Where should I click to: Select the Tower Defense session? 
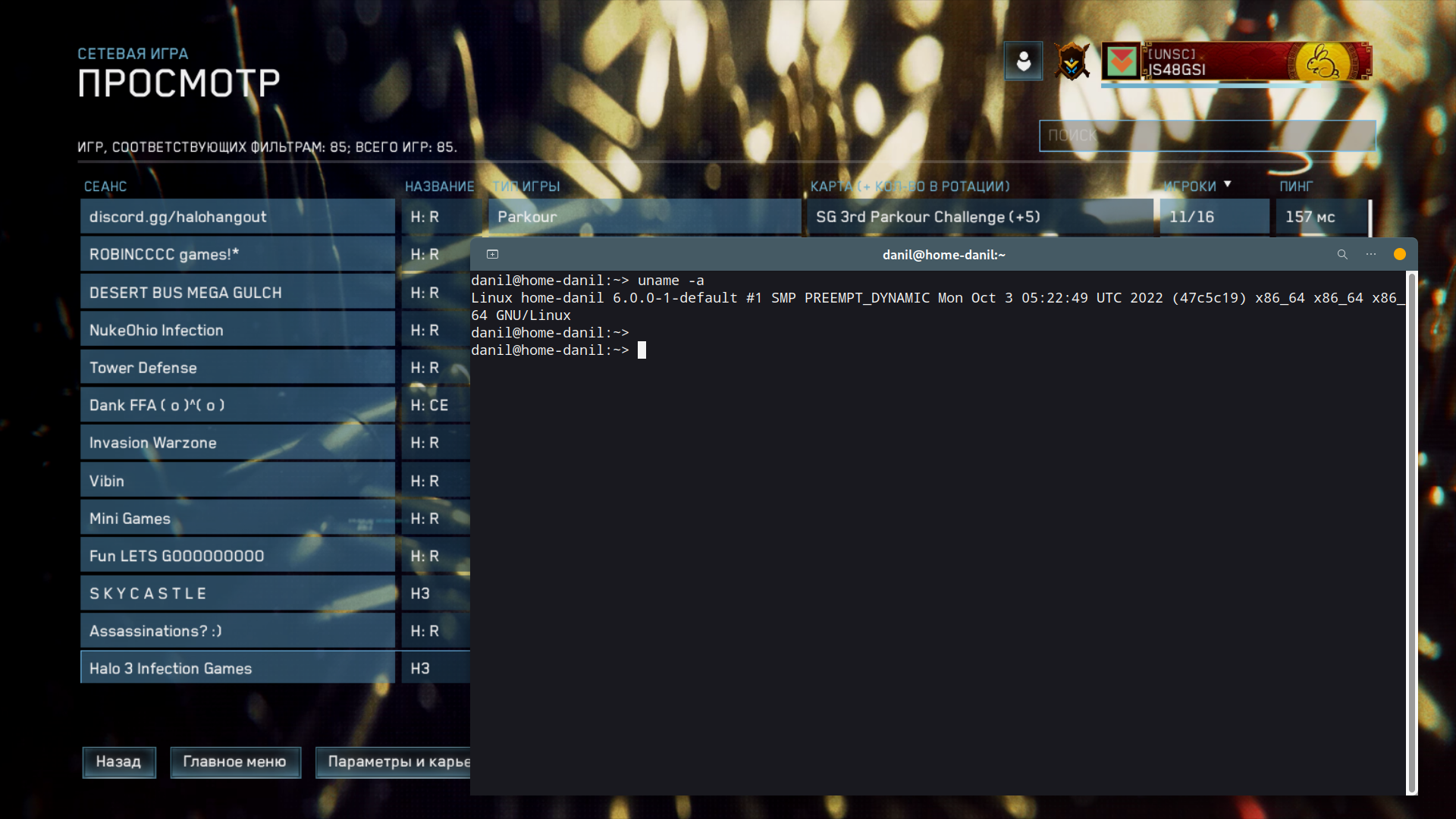[x=237, y=368]
